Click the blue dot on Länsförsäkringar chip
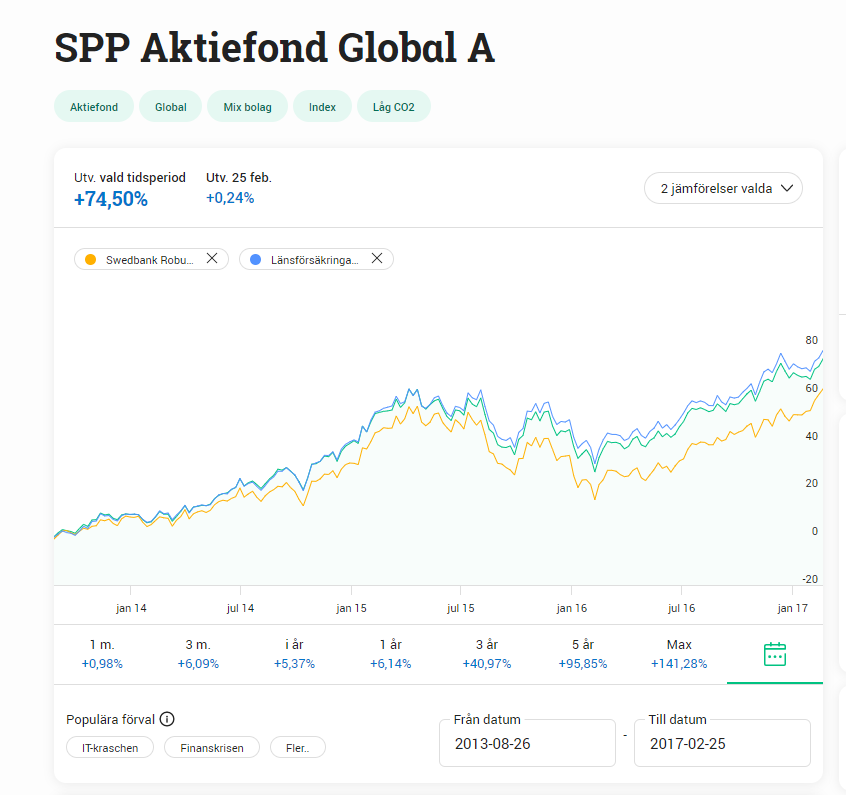Viewport: 846px width, 795px height. pos(255,260)
